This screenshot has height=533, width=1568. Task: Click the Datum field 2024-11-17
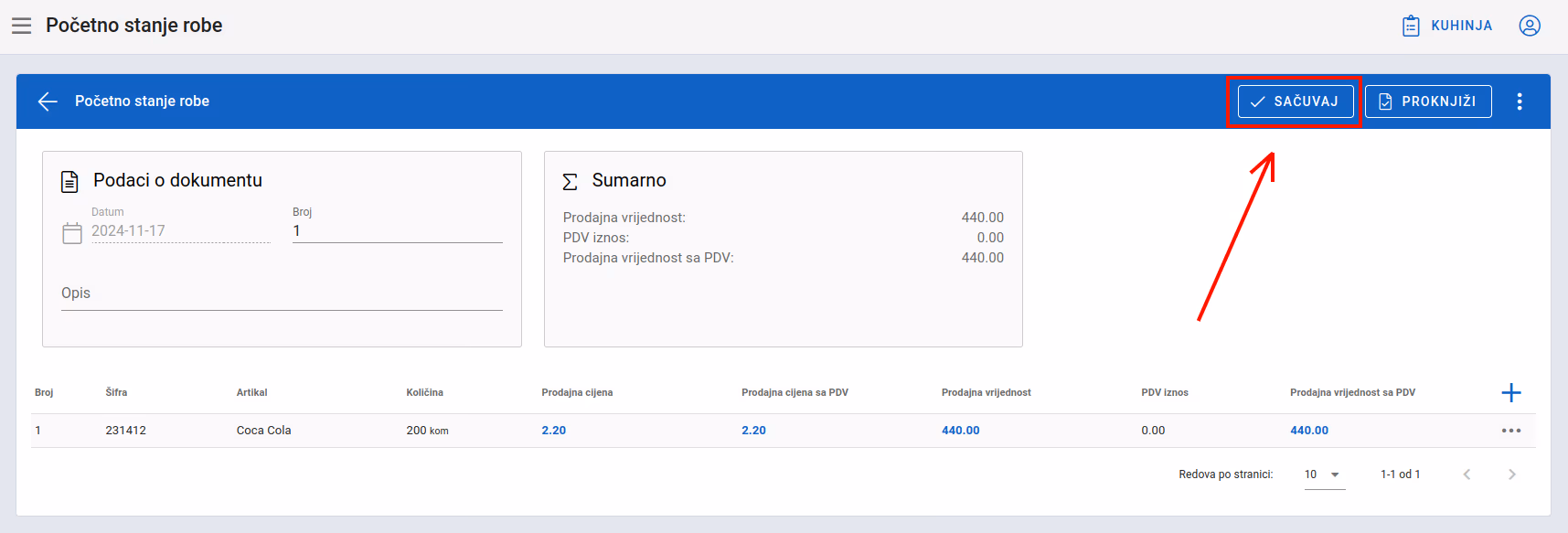pos(181,231)
